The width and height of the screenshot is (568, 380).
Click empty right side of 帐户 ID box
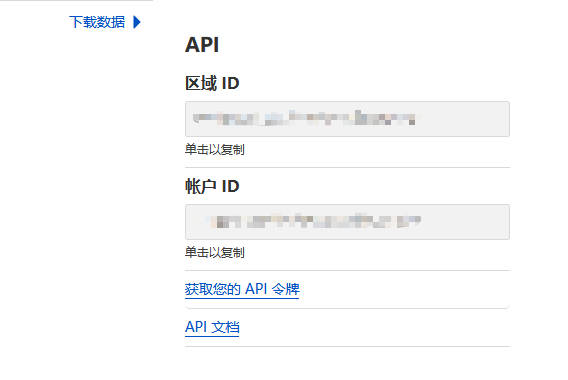pos(465,222)
